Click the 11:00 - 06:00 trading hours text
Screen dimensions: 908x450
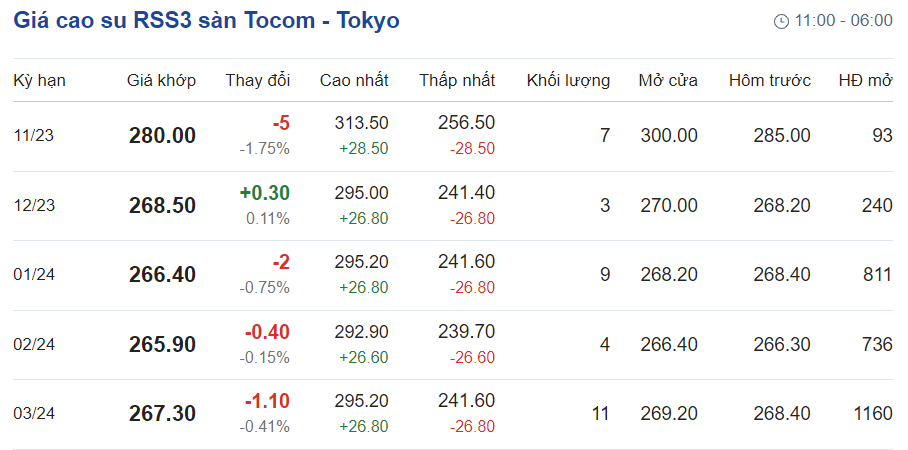click(x=843, y=21)
